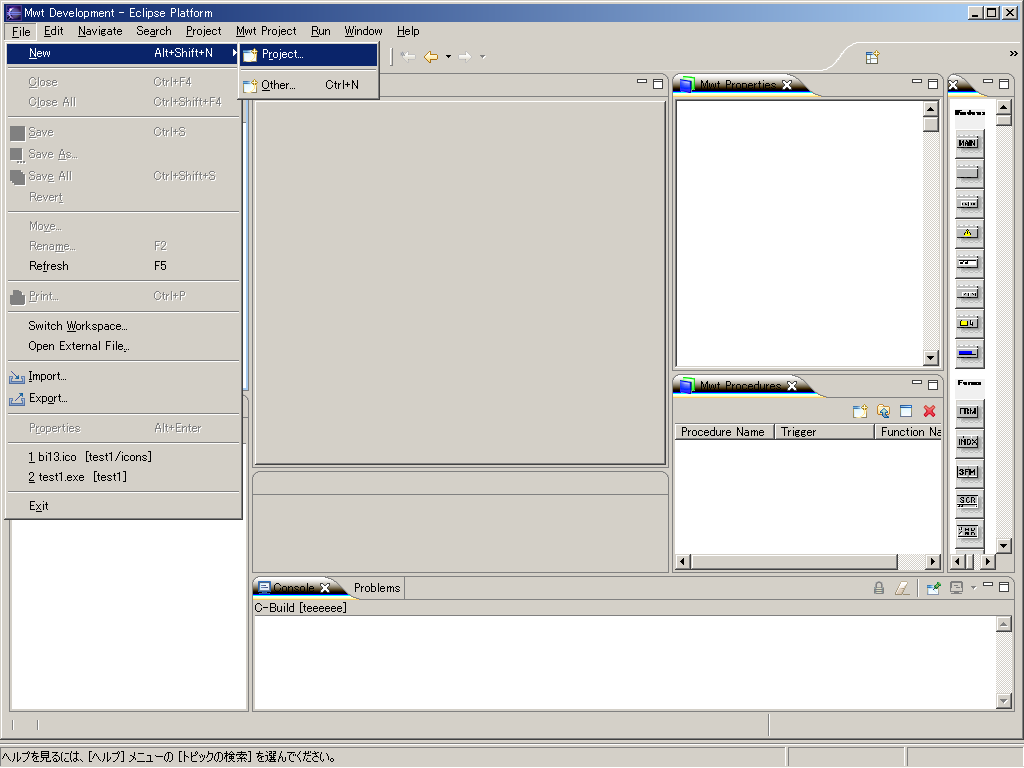Open the Edit menu
Image resolution: width=1024 pixels, height=768 pixels.
click(x=54, y=31)
